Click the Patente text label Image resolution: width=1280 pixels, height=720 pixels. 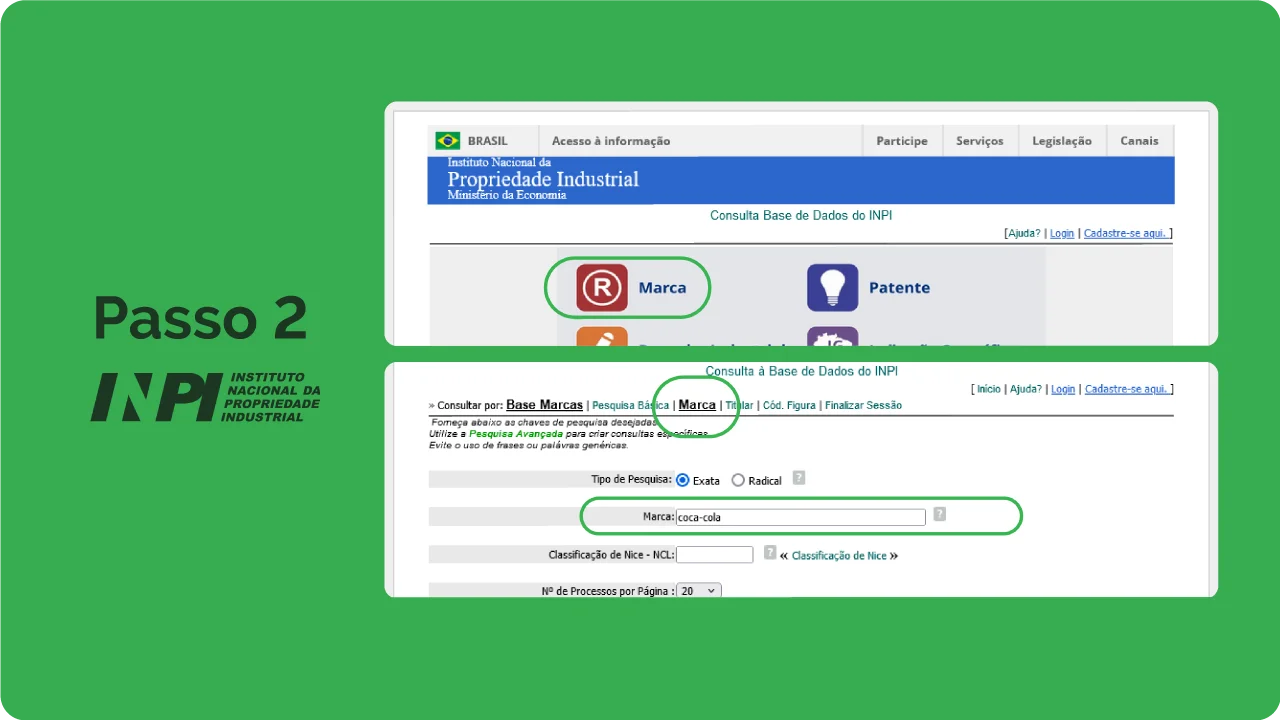(899, 288)
